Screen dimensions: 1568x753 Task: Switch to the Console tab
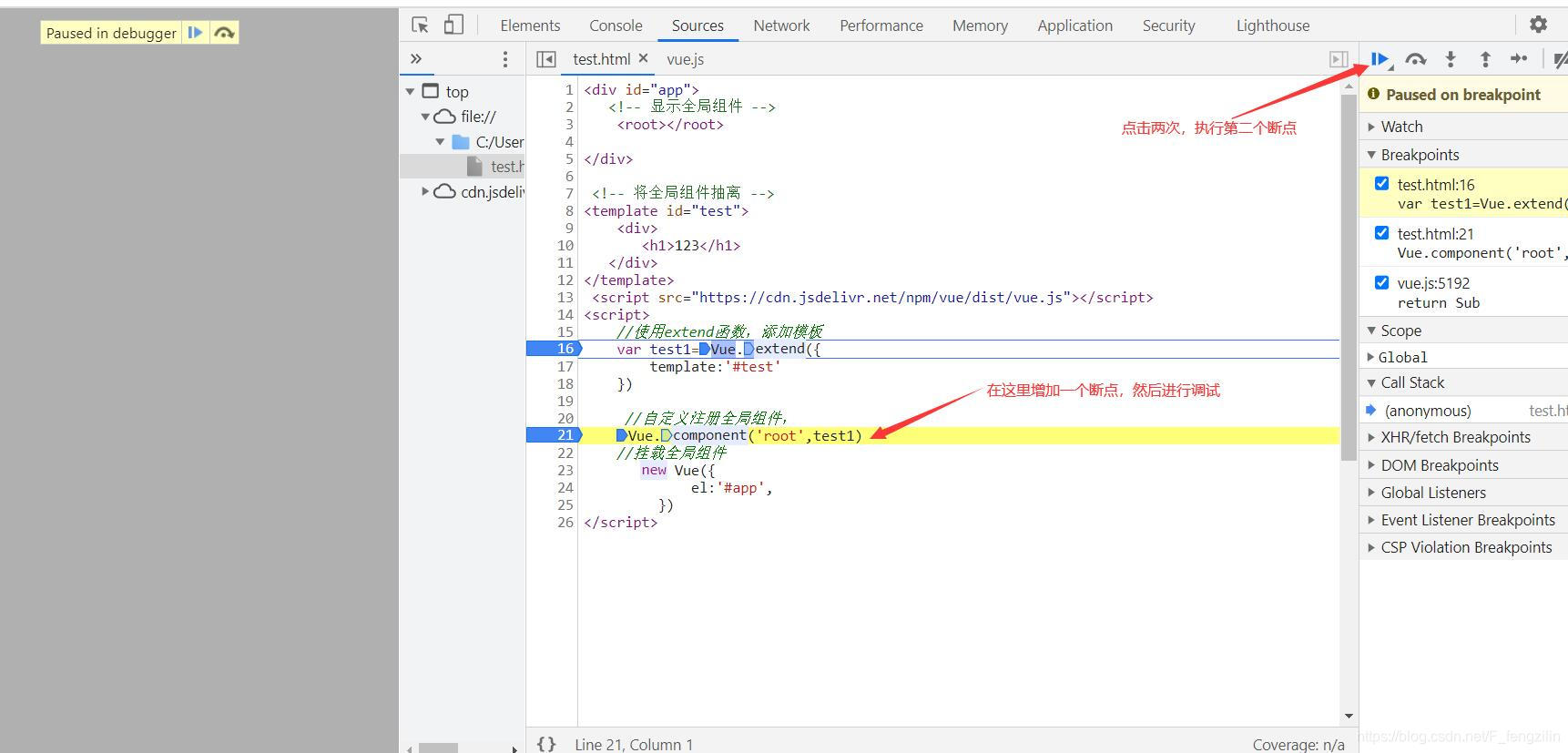coord(616,25)
